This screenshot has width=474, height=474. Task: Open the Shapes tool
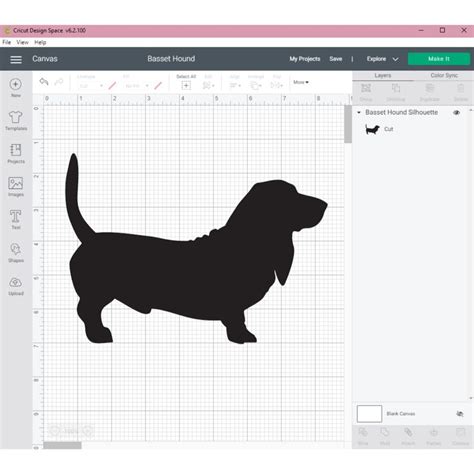[16, 252]
